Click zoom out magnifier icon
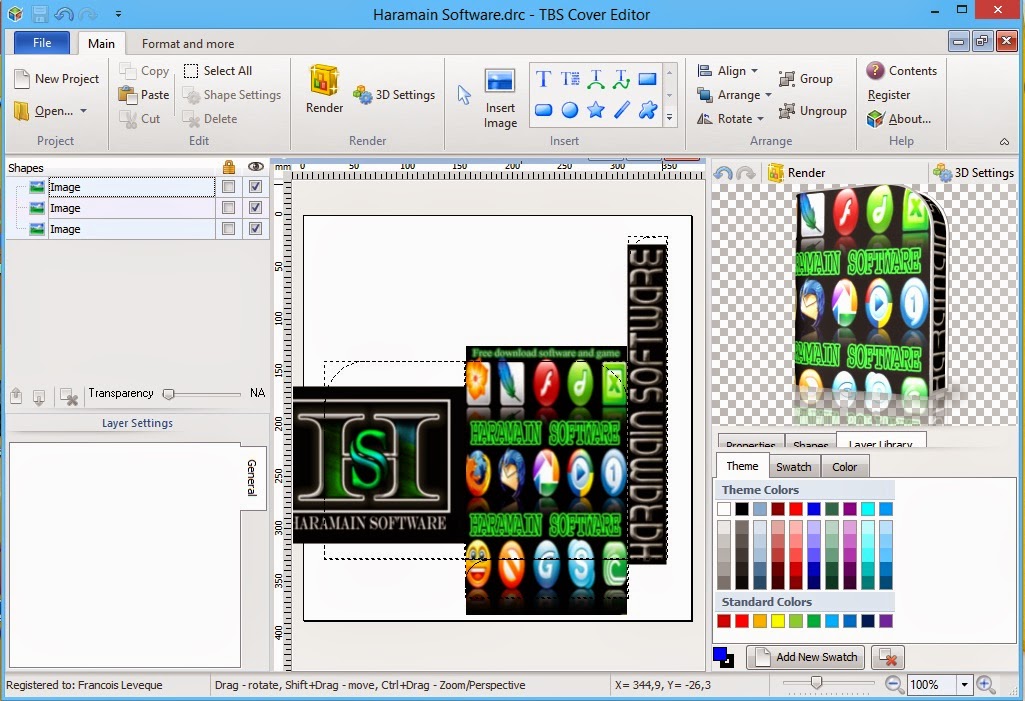1025x701 pixels. pyautogui.click(x=894, y=685)
